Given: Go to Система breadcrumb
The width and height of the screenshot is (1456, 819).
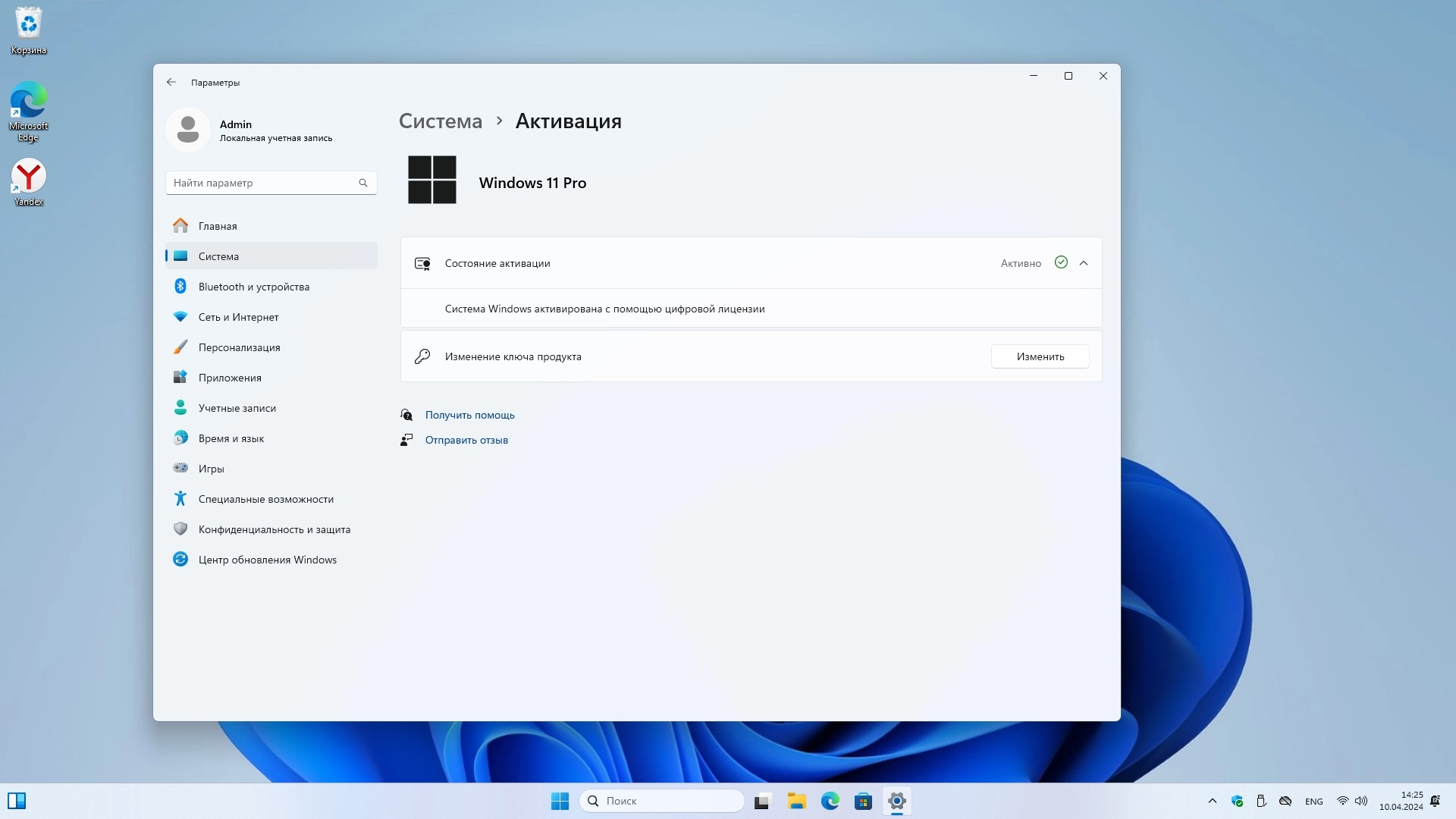Looking at the screenshot, I should pyautogui.click(x=440, y=121).
